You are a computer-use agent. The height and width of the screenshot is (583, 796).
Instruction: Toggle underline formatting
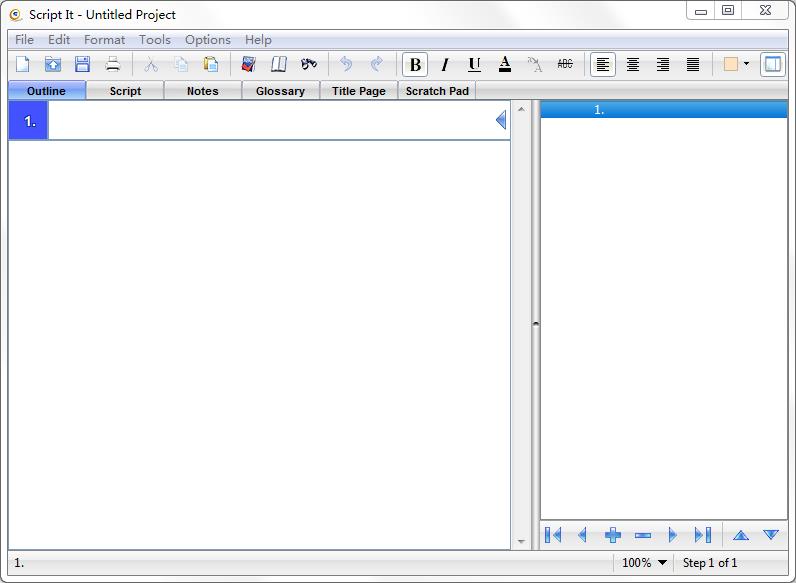[x=475, y=64]
